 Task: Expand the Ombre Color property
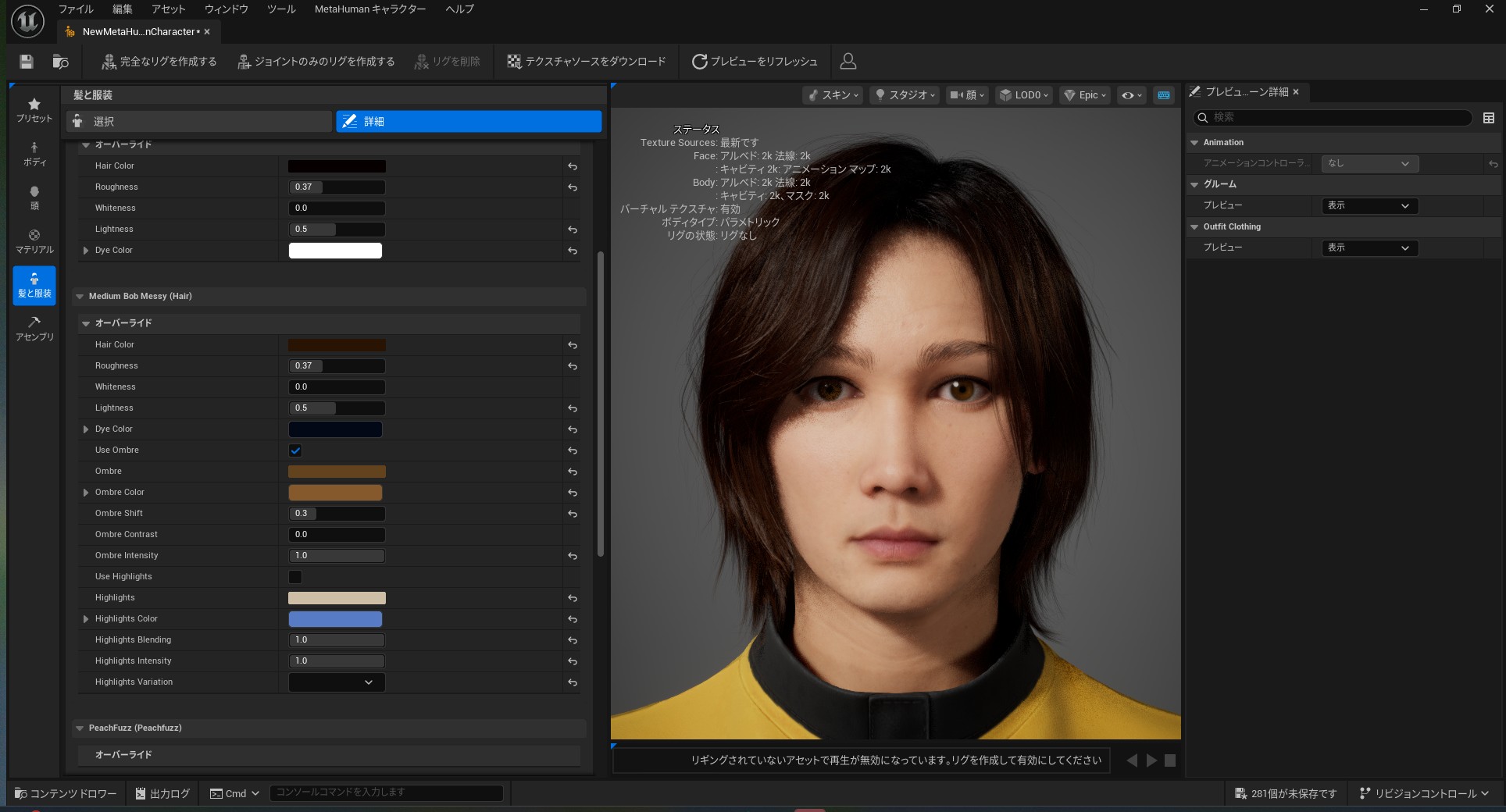[86, 493]
